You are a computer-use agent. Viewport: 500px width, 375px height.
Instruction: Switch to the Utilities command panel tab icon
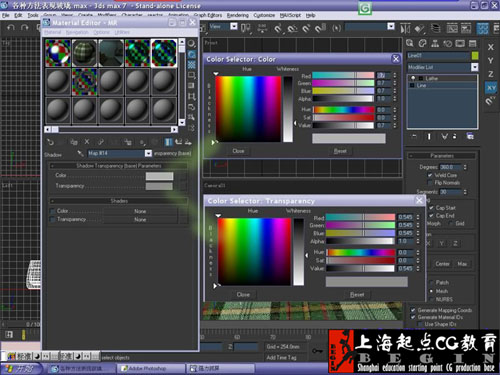[473, 43]
